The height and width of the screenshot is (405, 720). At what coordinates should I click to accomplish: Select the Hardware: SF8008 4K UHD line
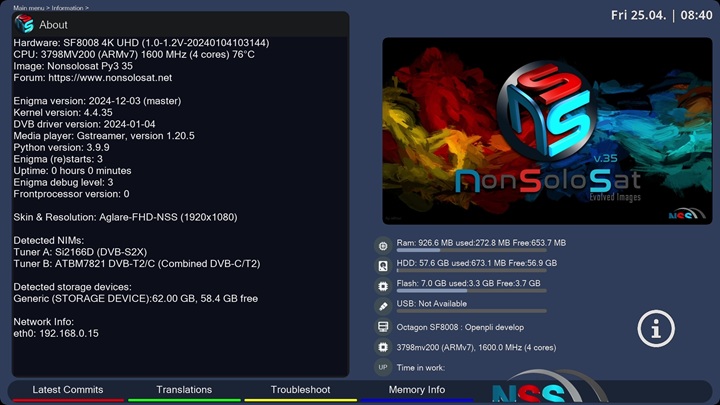[141, 43]
